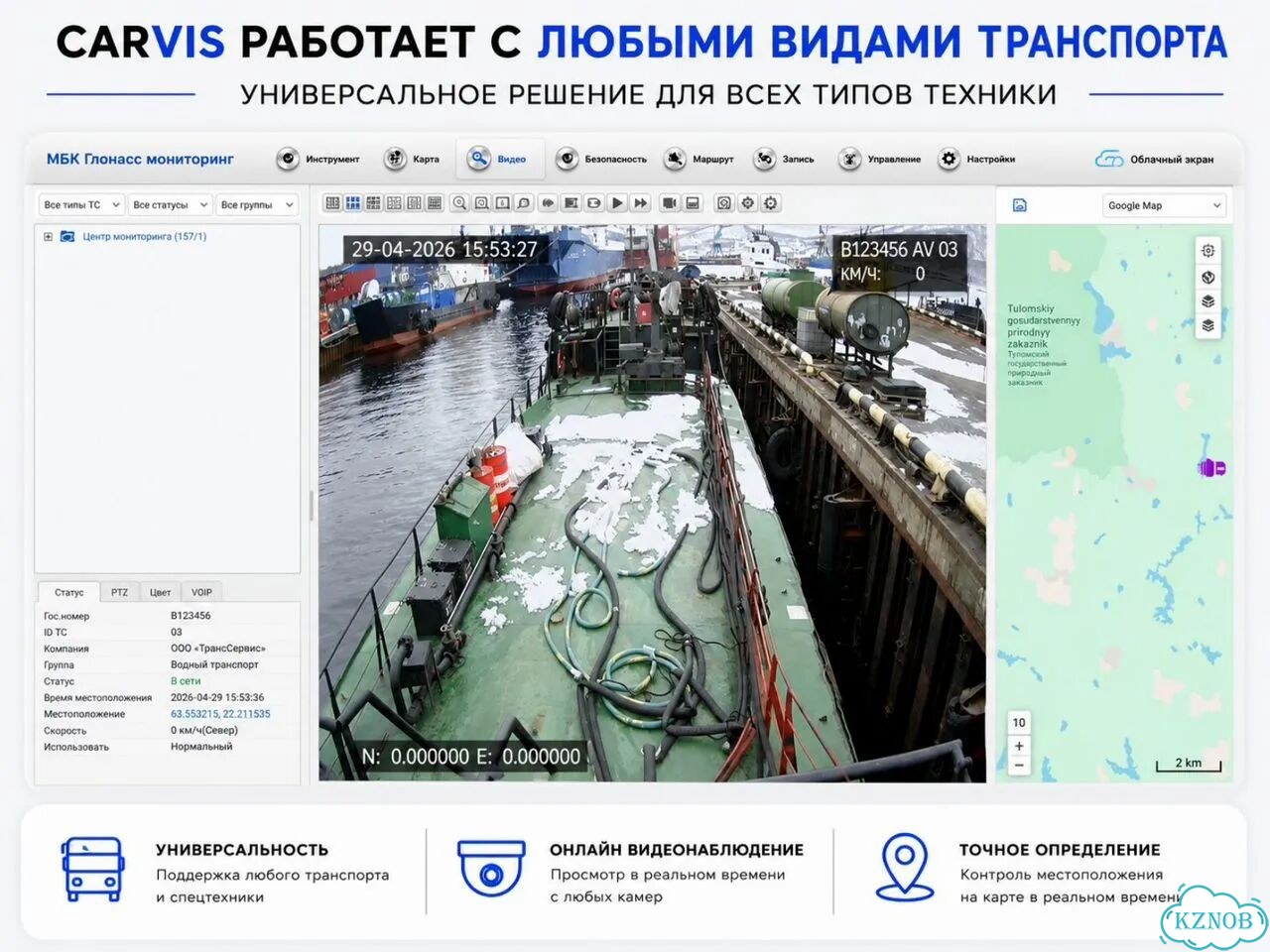This screenshot has width=1270, height=952.
Task: Open the Инструмент menu
Action: pos(317,159)
